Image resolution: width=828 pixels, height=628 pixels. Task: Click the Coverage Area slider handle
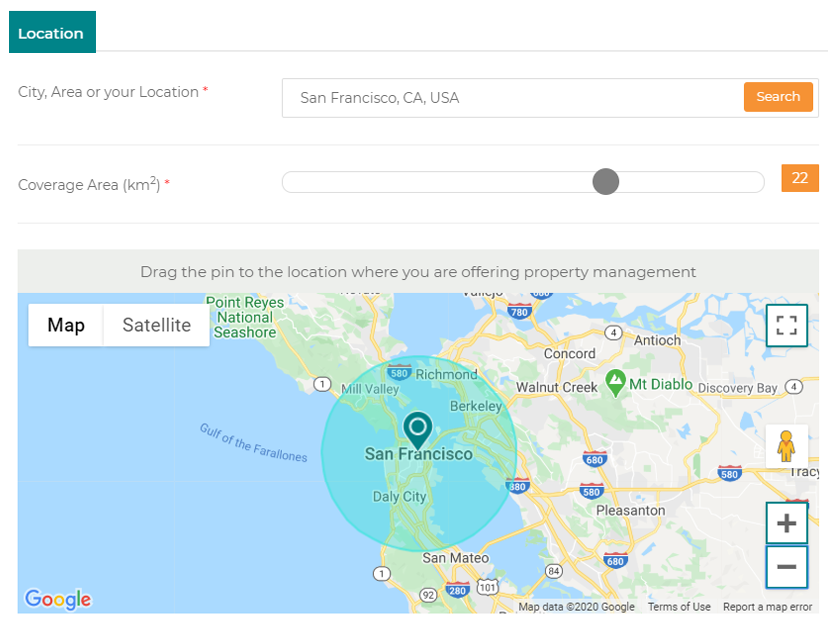pyautogui.click(x=606, y=182)
